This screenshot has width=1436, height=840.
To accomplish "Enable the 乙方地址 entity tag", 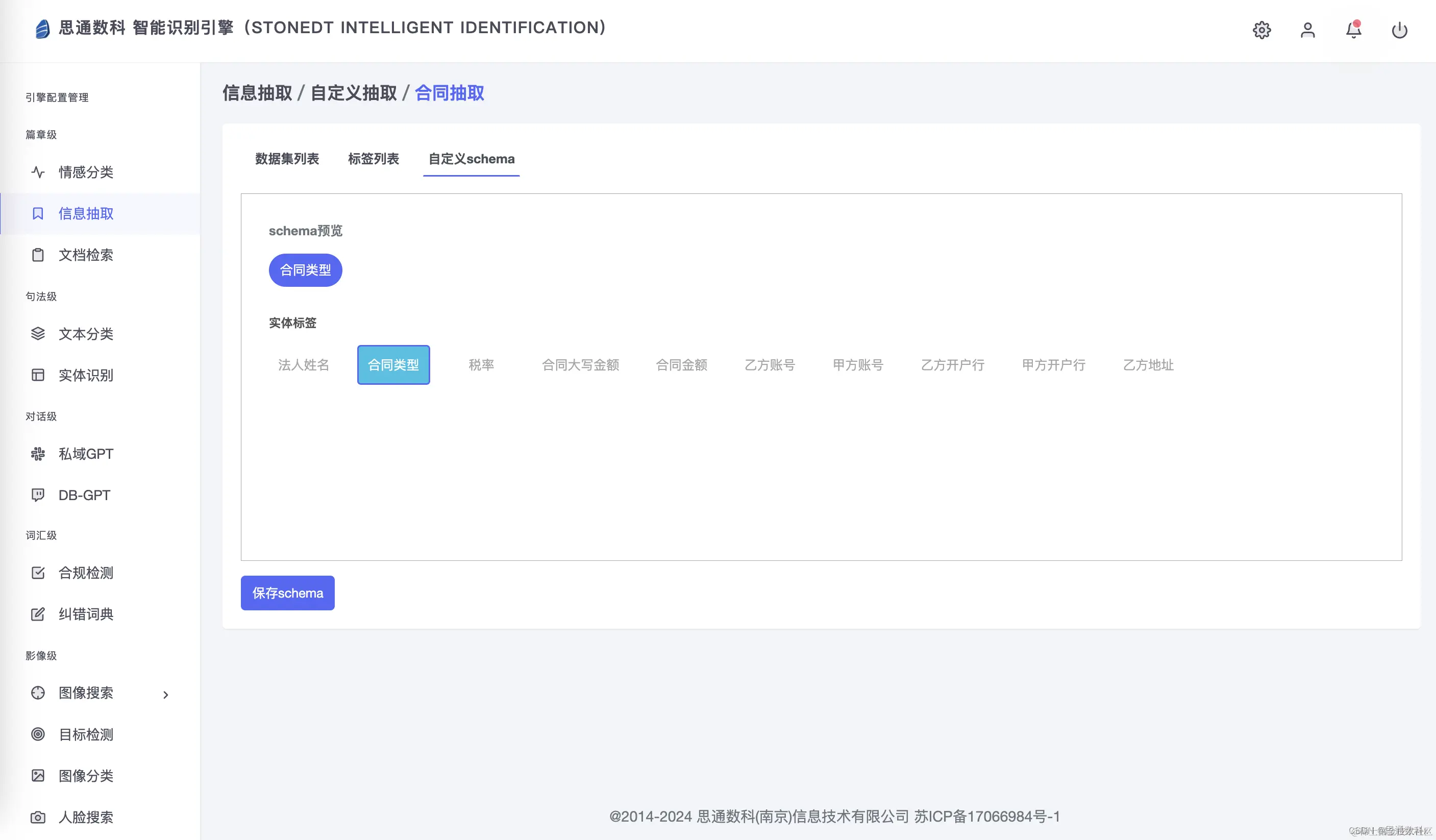I will [x=1148, y=365].
